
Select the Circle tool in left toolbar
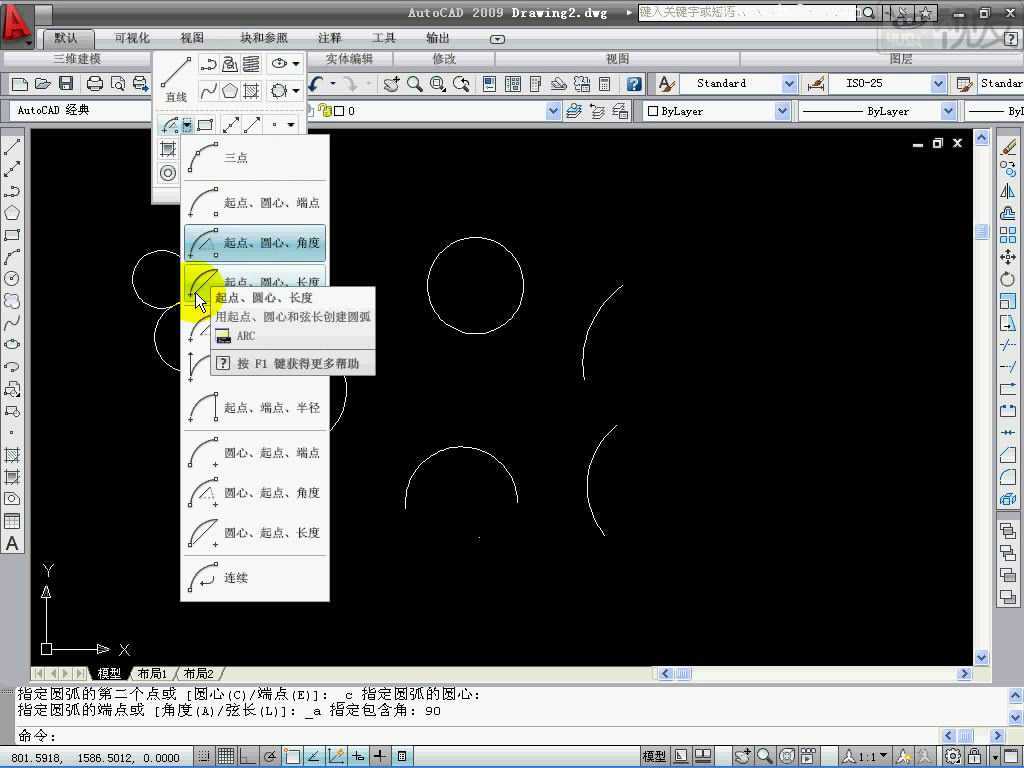[x=12, y=279]
